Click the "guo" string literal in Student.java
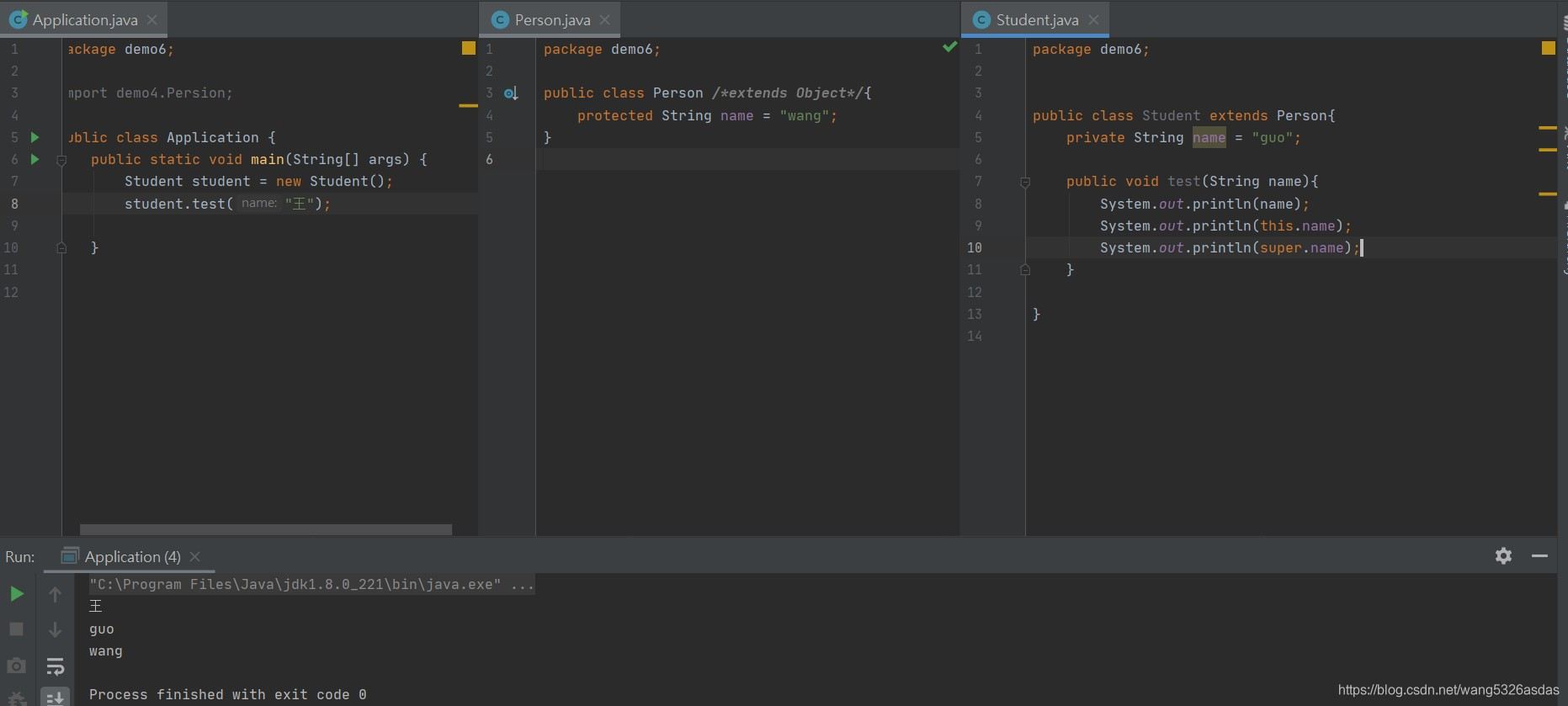 click(1272, 137)
